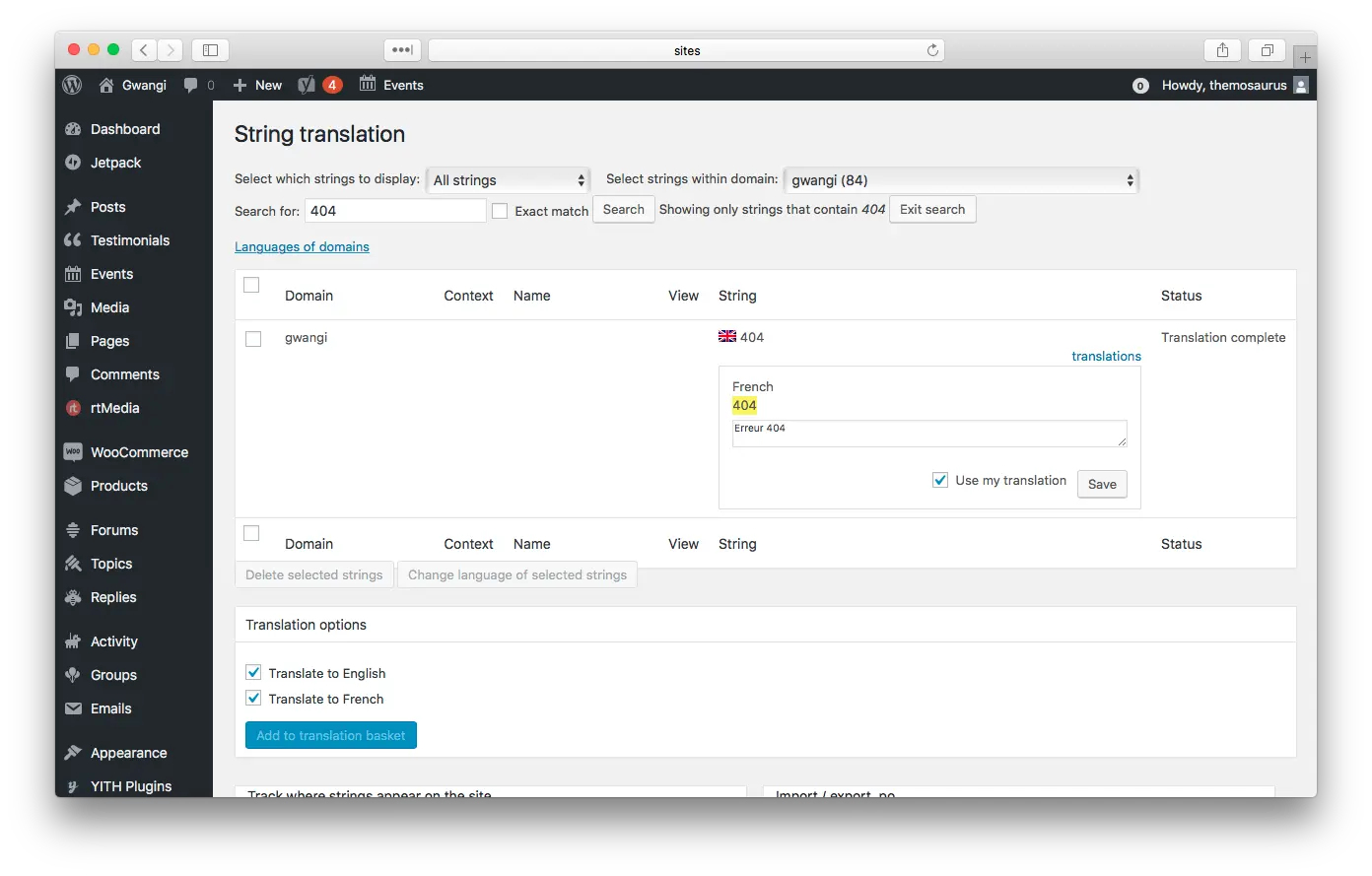
Task: Click the Groups icon in sidebar
Action: (73, 675)
